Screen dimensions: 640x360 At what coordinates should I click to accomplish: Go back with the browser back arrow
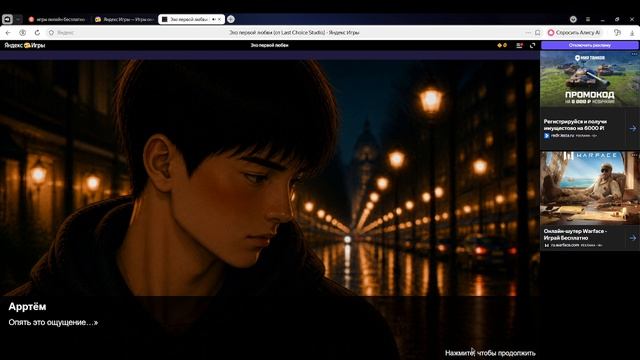[x=8, y=33]
